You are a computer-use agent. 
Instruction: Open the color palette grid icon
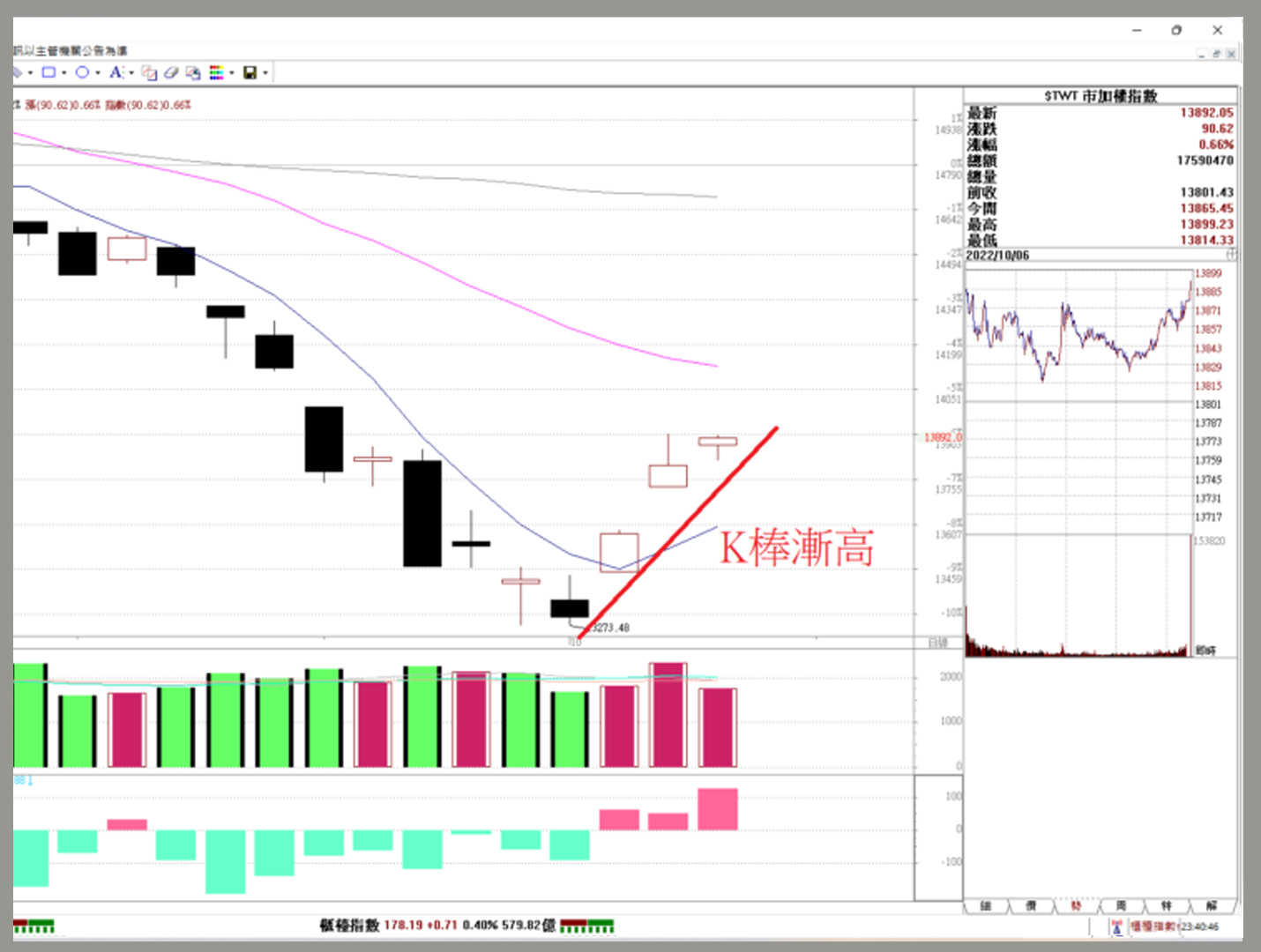pyautogui.click(x=216, y=73)
